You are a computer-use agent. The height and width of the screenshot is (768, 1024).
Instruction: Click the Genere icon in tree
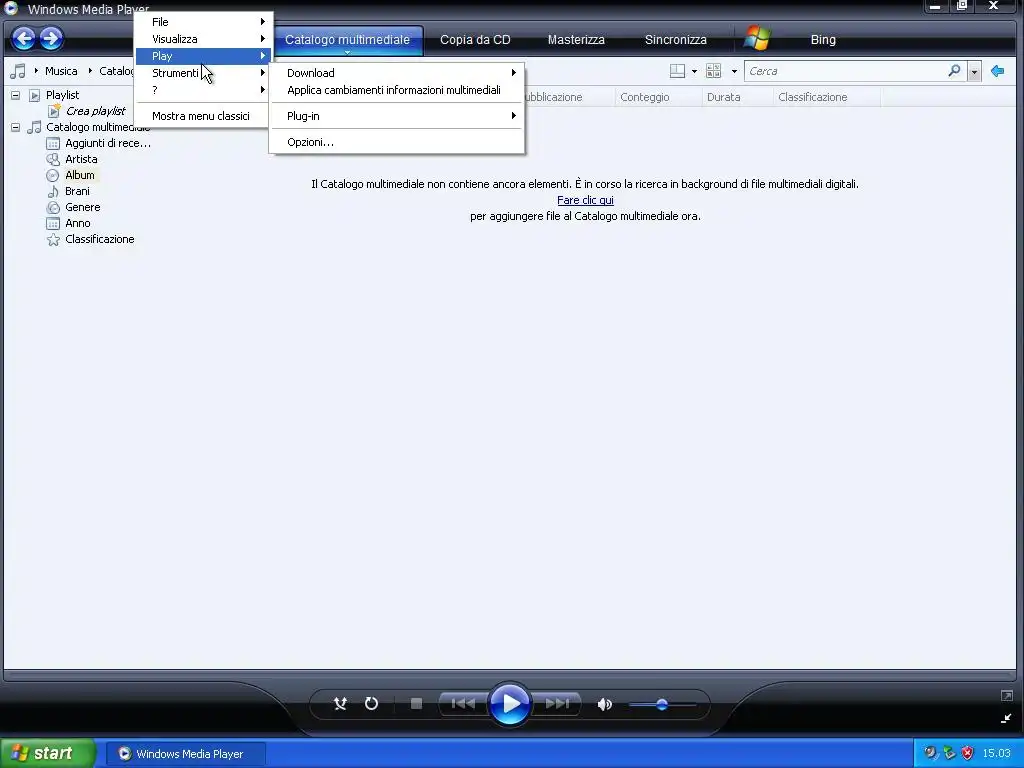[53, 207]
